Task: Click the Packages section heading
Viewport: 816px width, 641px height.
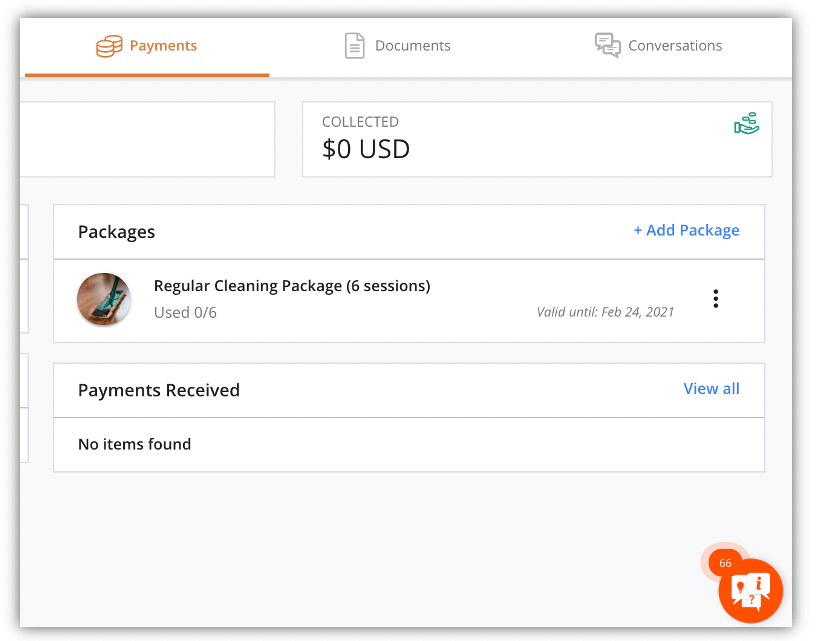Action: [x=117, y=232]
